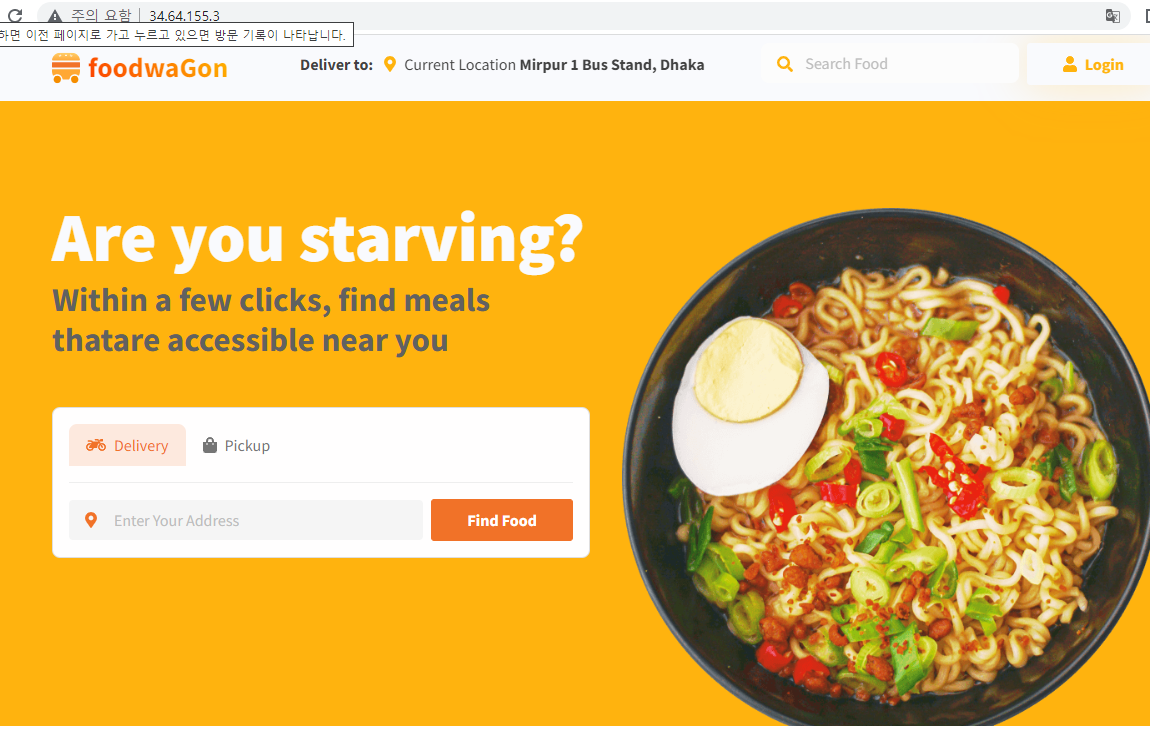Click the user icon next to Login

[1070, 65]
